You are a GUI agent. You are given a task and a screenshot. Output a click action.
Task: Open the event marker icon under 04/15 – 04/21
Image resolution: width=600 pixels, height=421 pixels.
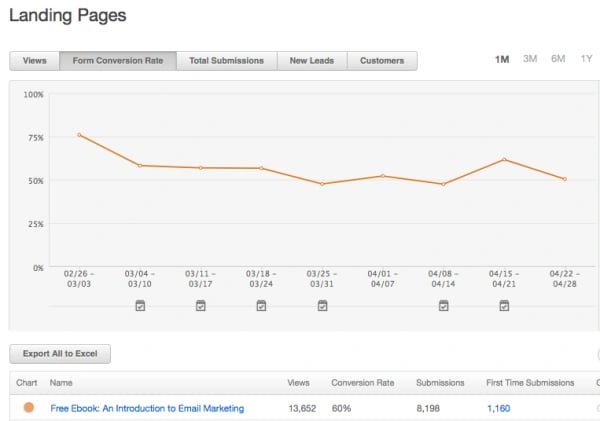[x=504, y=306]
